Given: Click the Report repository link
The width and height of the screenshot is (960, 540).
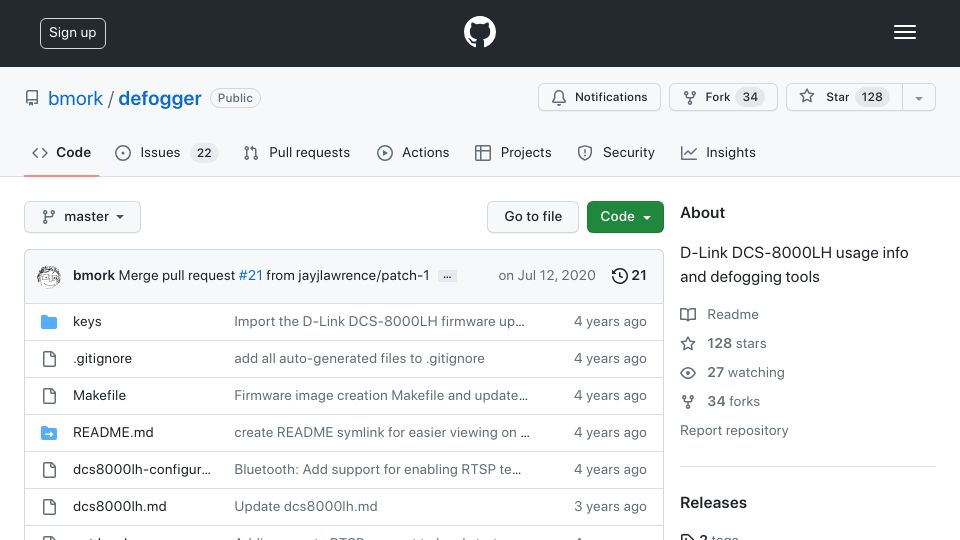Looking at the screenshot, I should point(734,430).
